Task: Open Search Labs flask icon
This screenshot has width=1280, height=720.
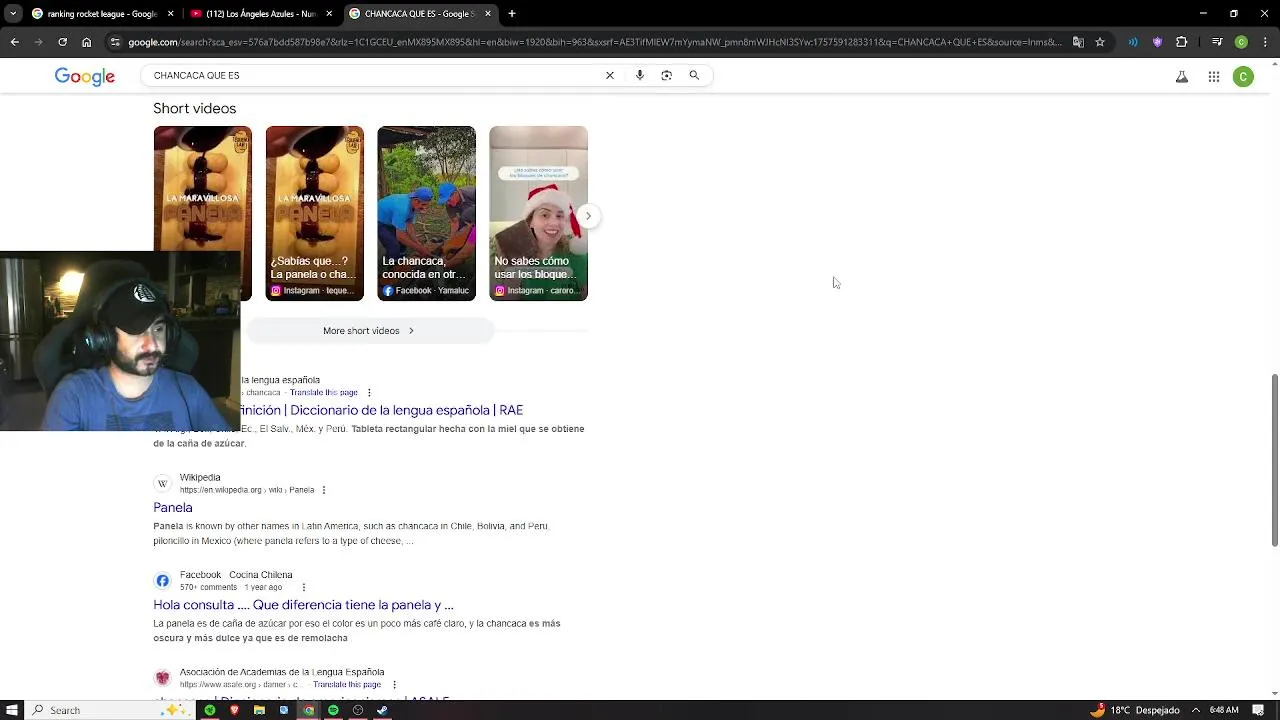Action: (x=1182, y=77)
